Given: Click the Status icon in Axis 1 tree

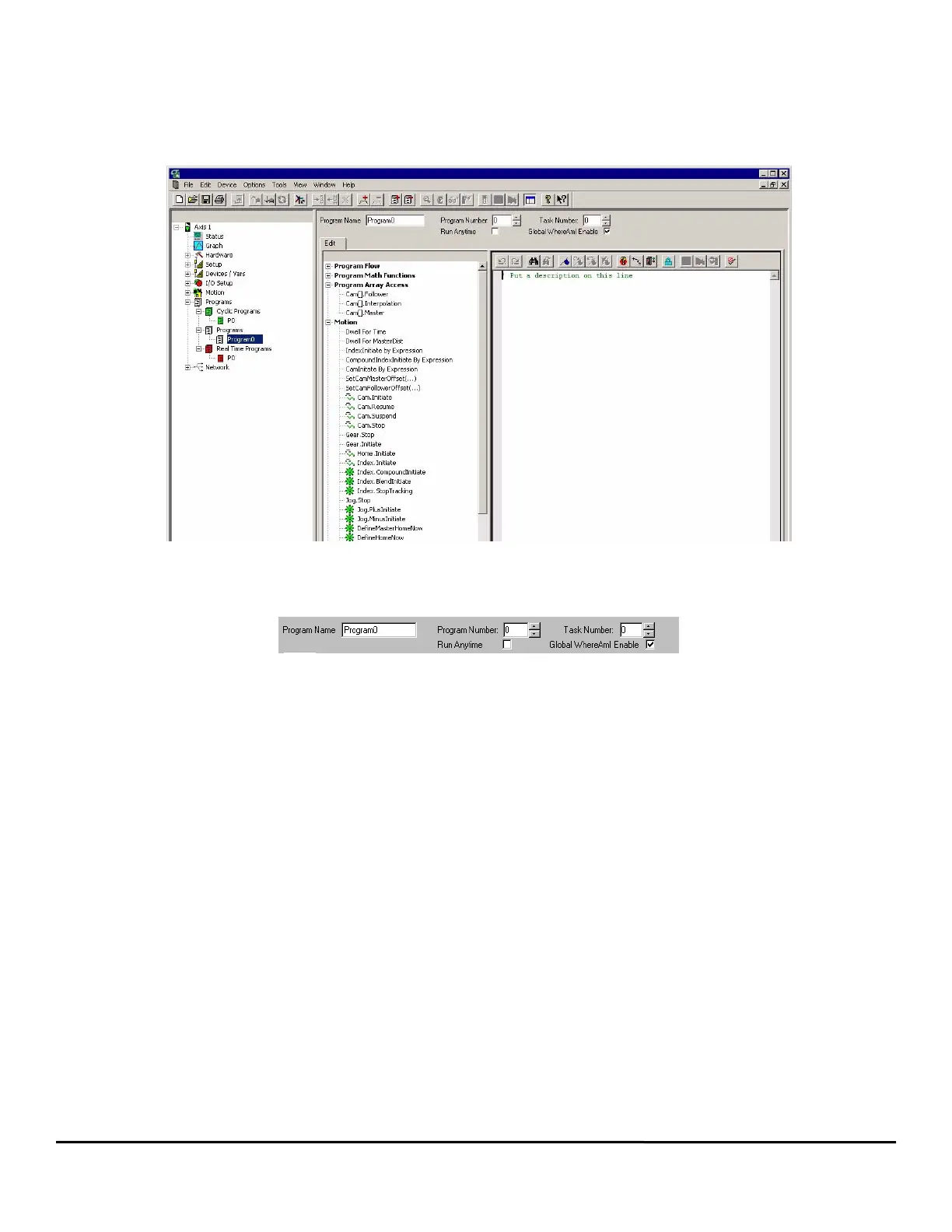Looking at the screenshot, I should click(x=198, y=236).
